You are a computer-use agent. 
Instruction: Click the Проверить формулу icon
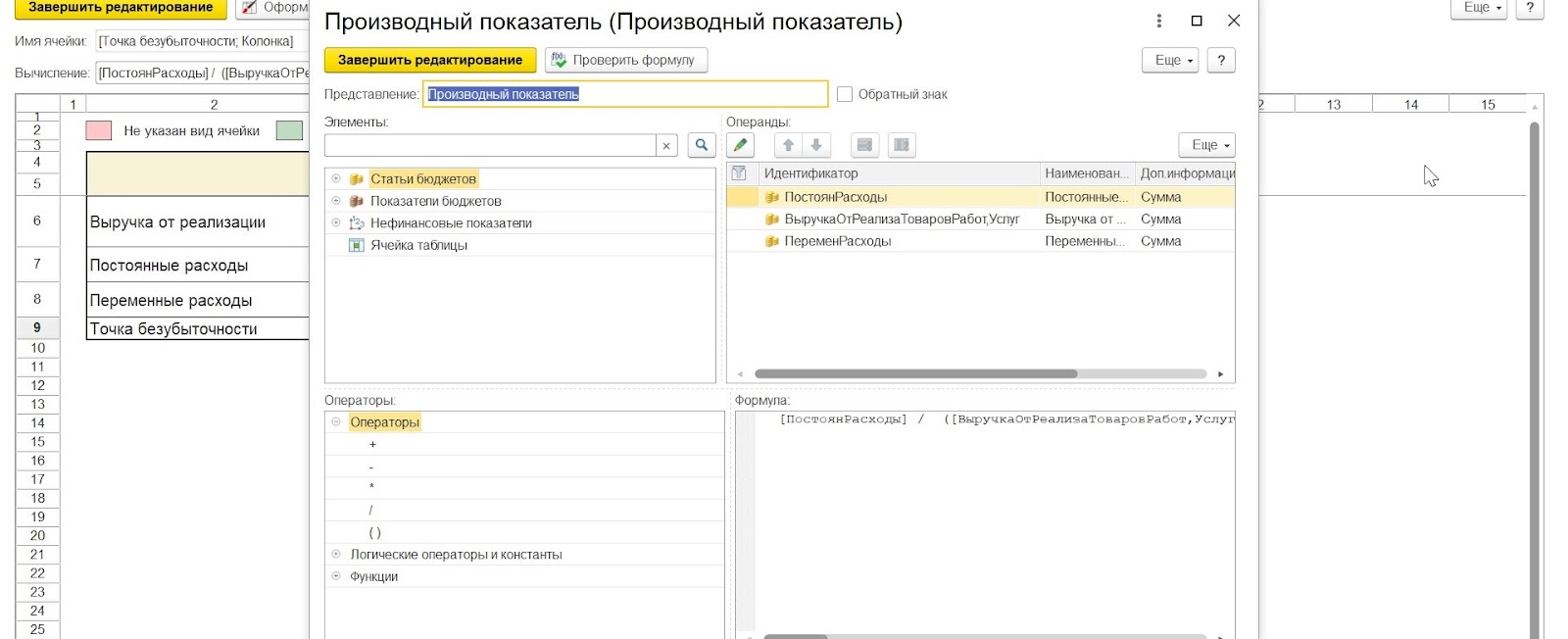pos(559,60)
